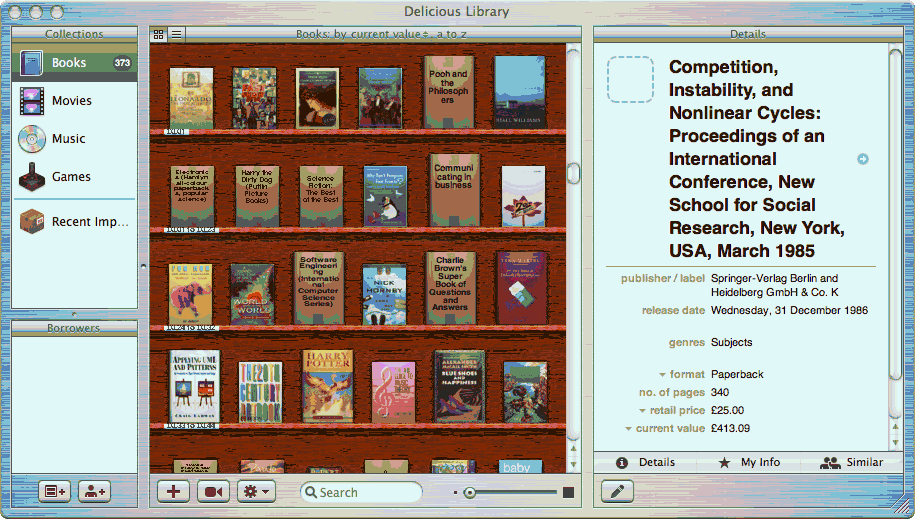Open the video camera barcode scanner
This screenshot has height=519, width=915.
[x=213, y=492]
